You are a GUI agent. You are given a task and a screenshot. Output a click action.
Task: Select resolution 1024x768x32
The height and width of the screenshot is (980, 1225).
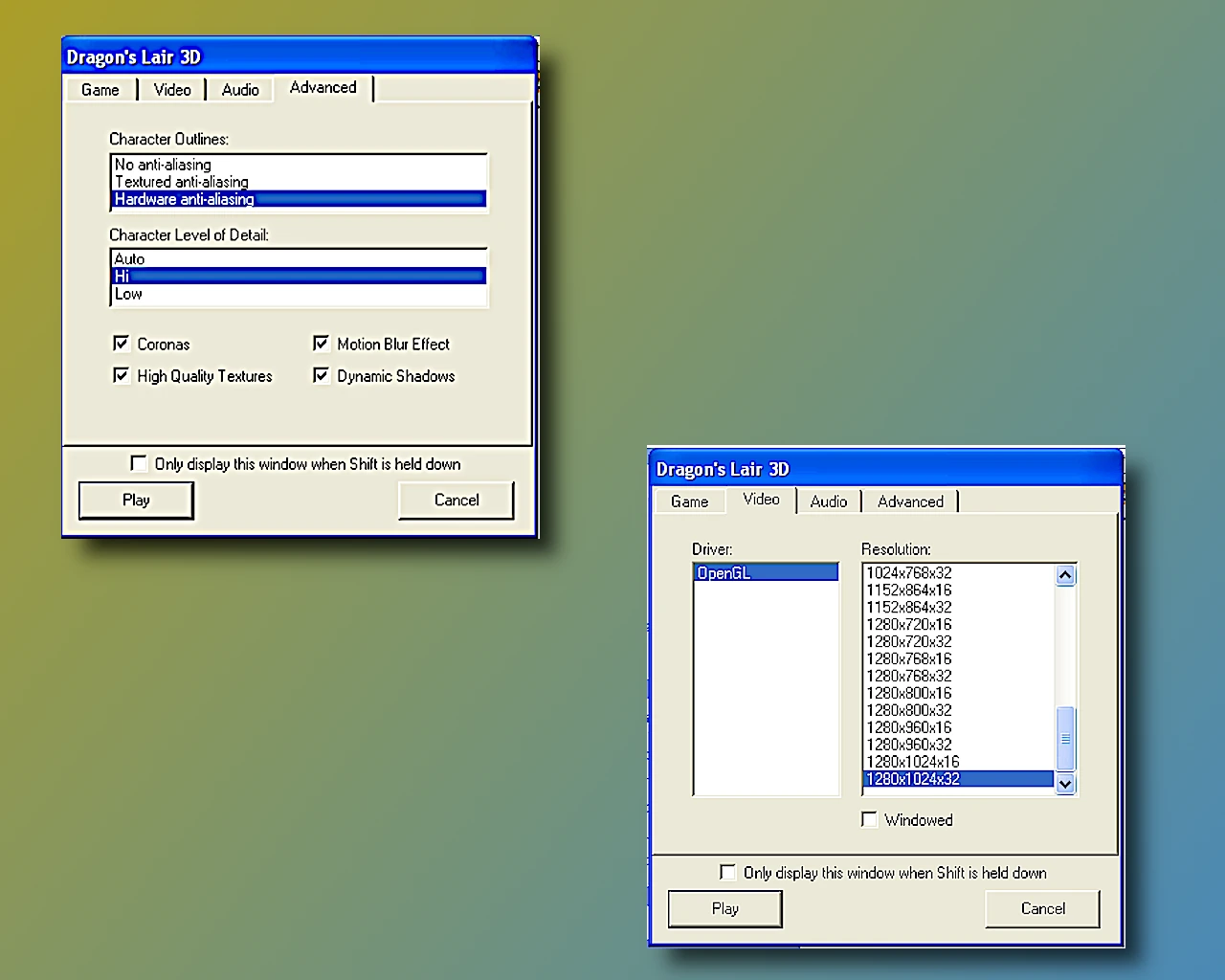tap(959, 572)
